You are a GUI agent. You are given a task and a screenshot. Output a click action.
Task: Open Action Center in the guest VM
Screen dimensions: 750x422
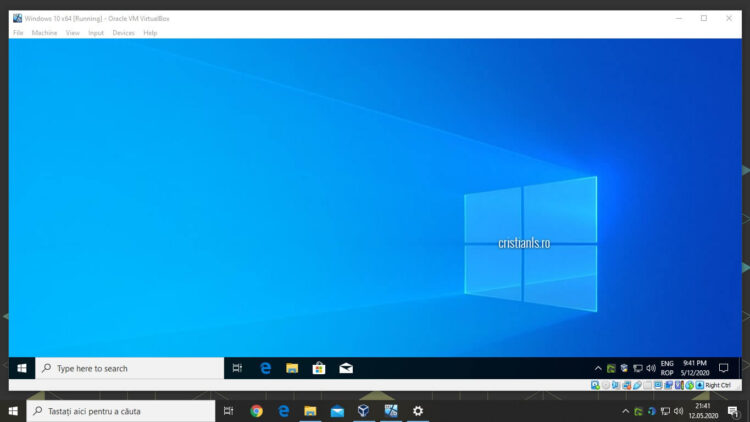(724, 368)
